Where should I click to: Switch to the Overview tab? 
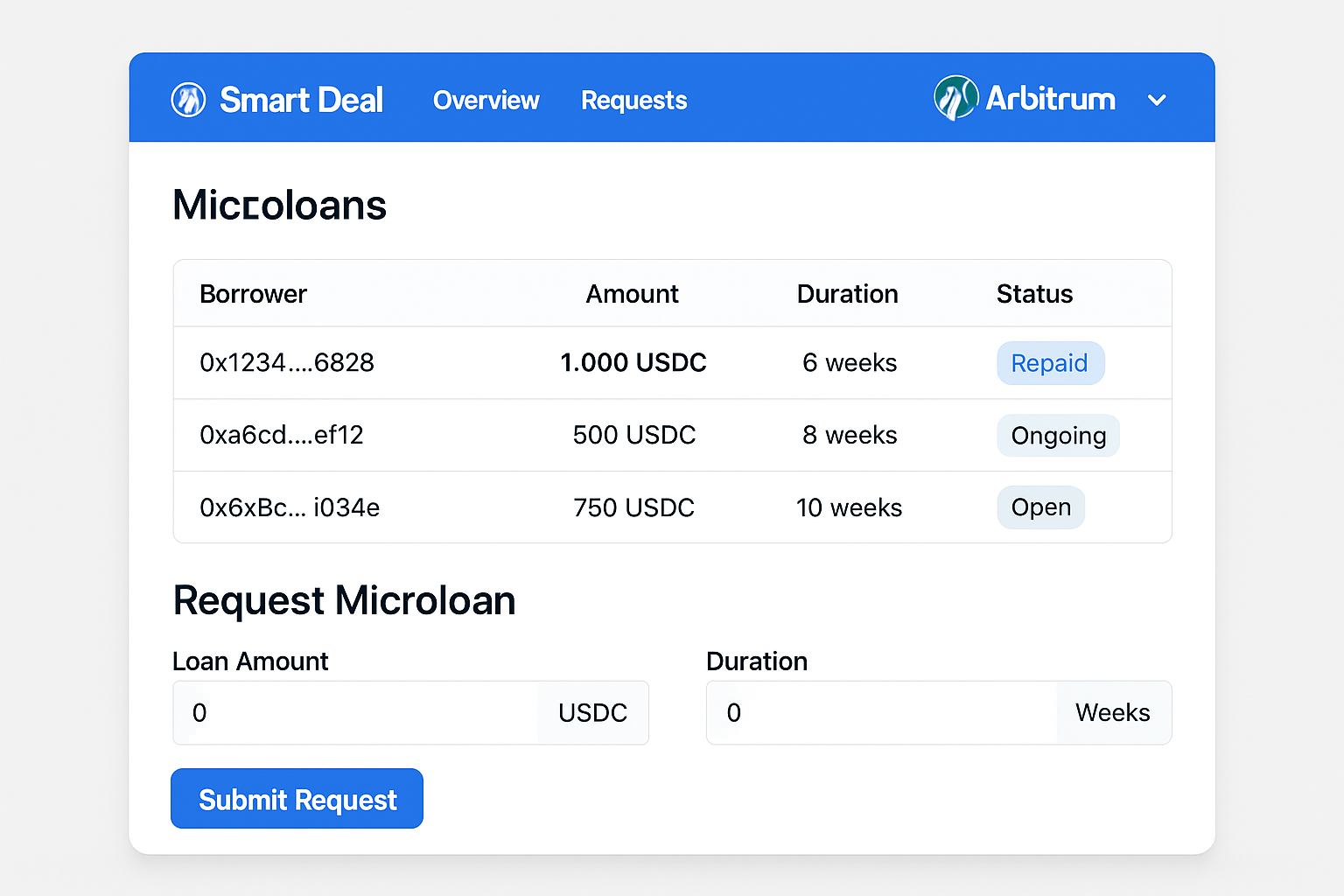tap(486, 101)
